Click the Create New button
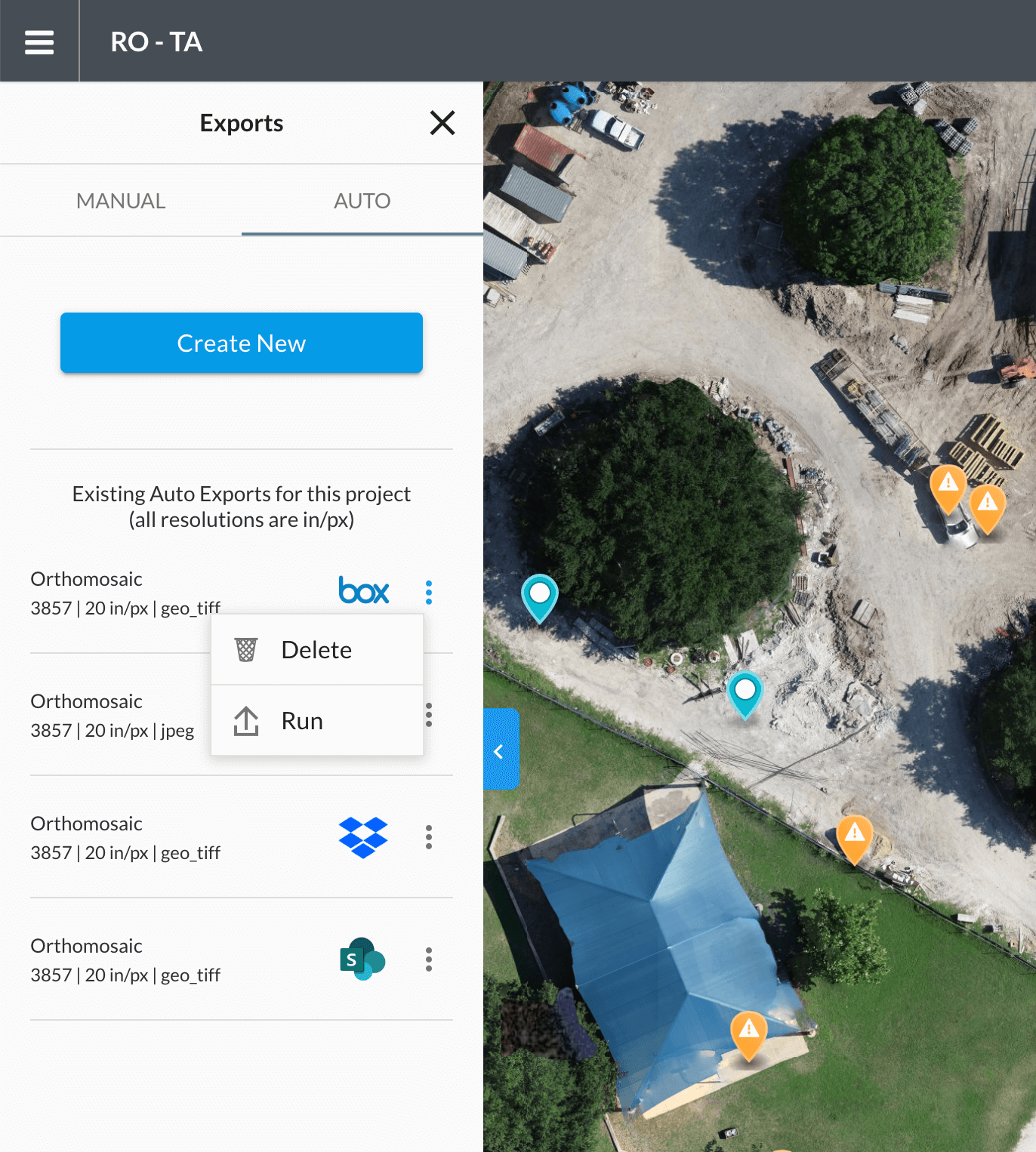The width and height of the screenshot is (1036, 1152). 242,343
